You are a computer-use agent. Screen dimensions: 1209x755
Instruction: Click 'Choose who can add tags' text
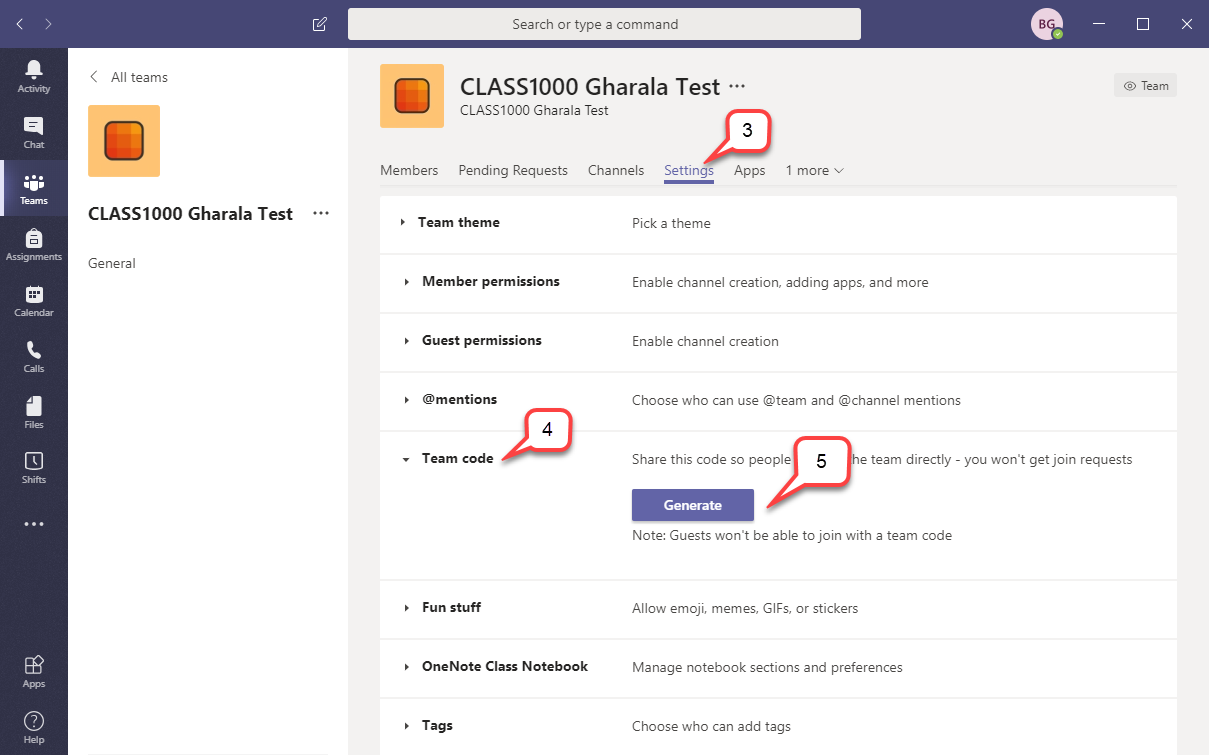click(x=711, y=726)
